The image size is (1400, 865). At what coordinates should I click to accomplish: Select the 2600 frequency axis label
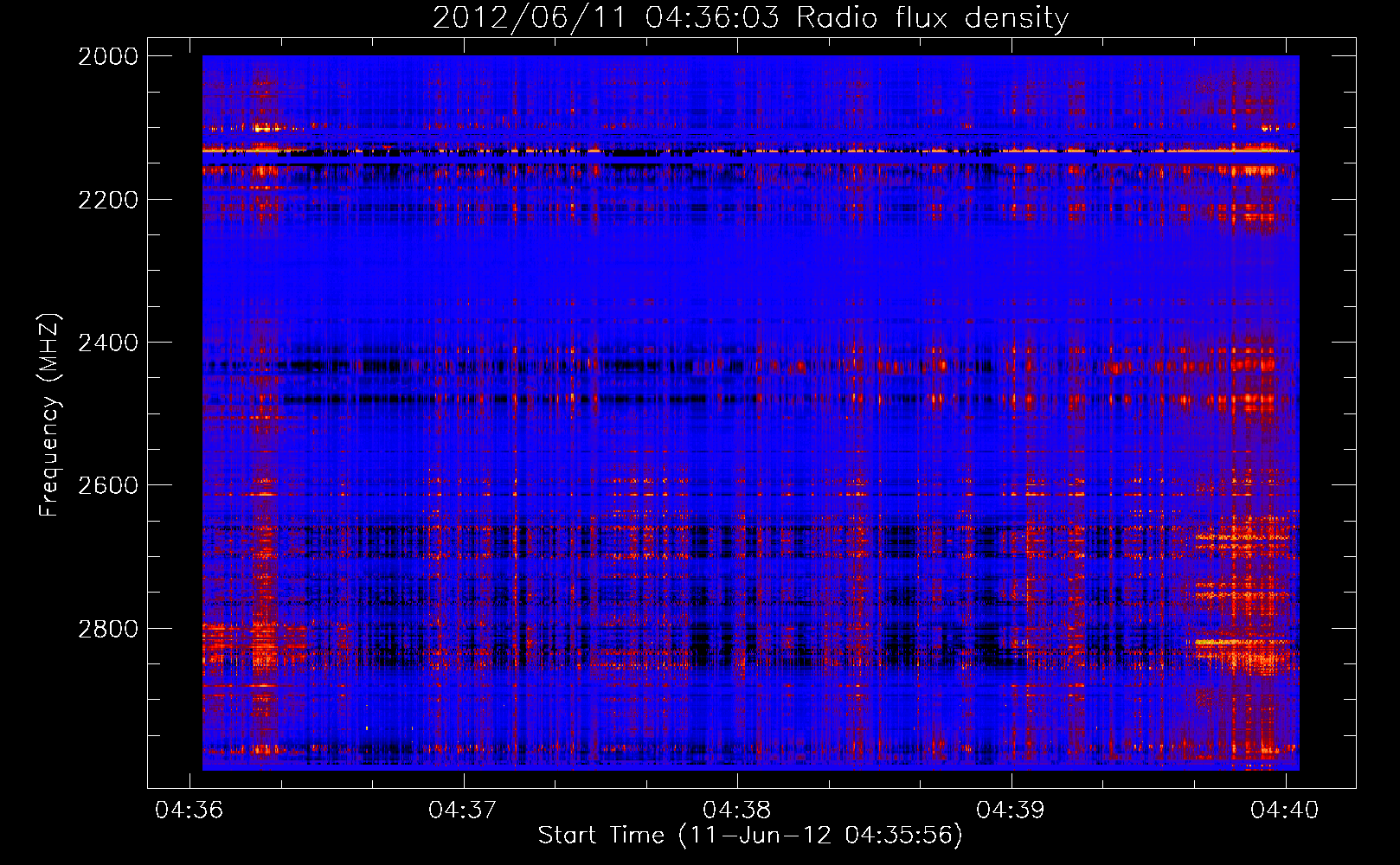click(108, 485)
